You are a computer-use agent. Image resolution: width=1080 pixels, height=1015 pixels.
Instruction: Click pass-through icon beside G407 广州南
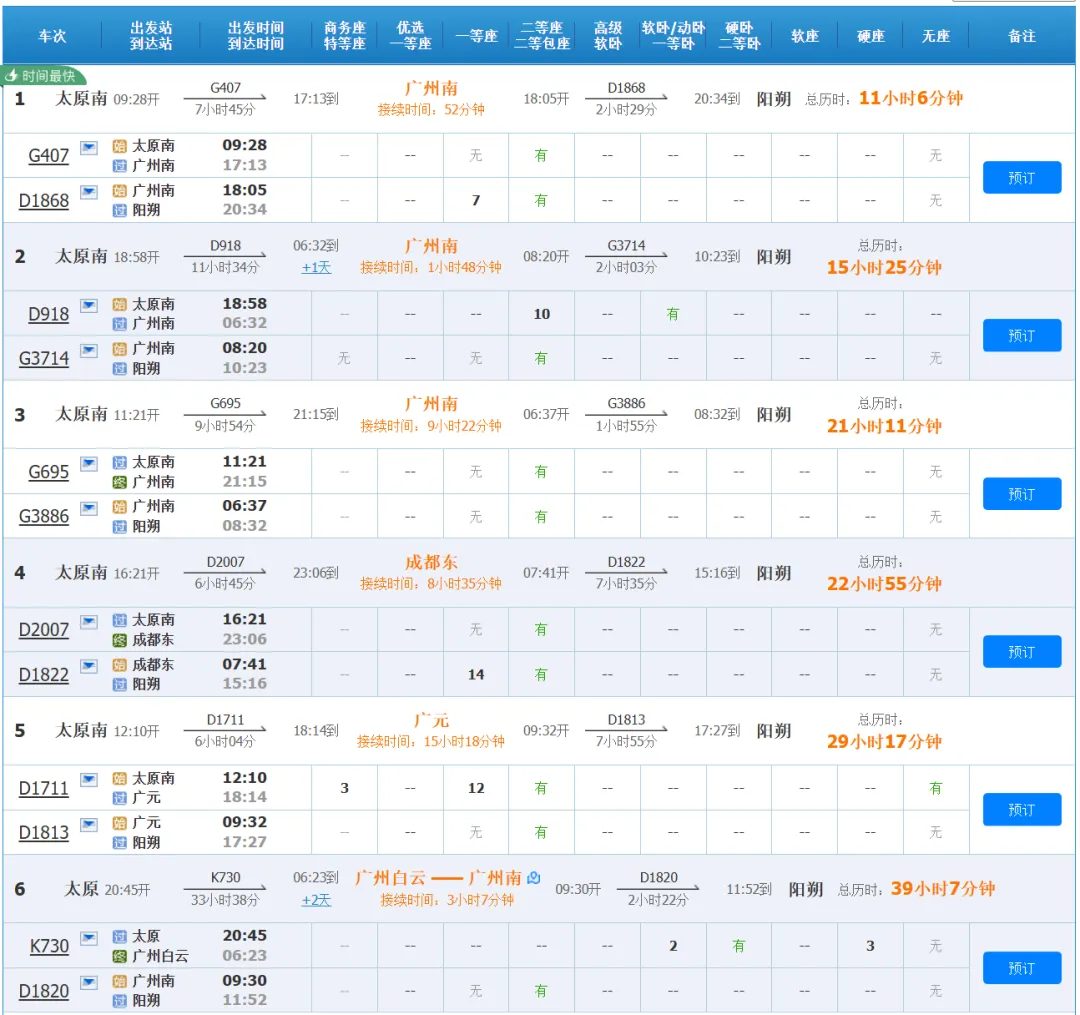119,166
